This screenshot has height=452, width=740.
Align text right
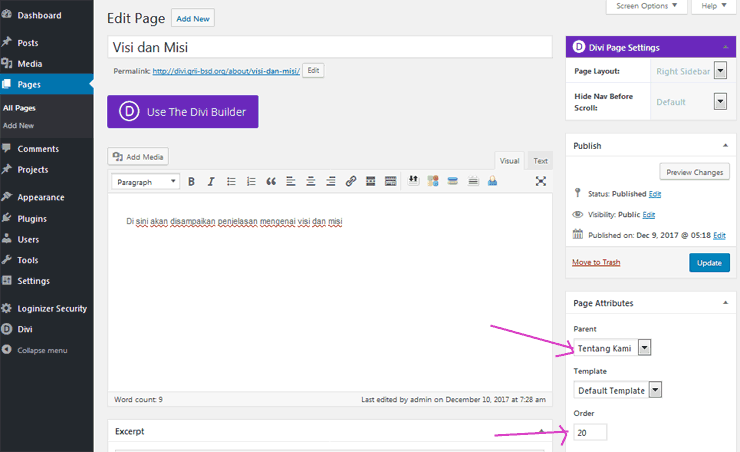pyautogui.click(x=331, y=182)
